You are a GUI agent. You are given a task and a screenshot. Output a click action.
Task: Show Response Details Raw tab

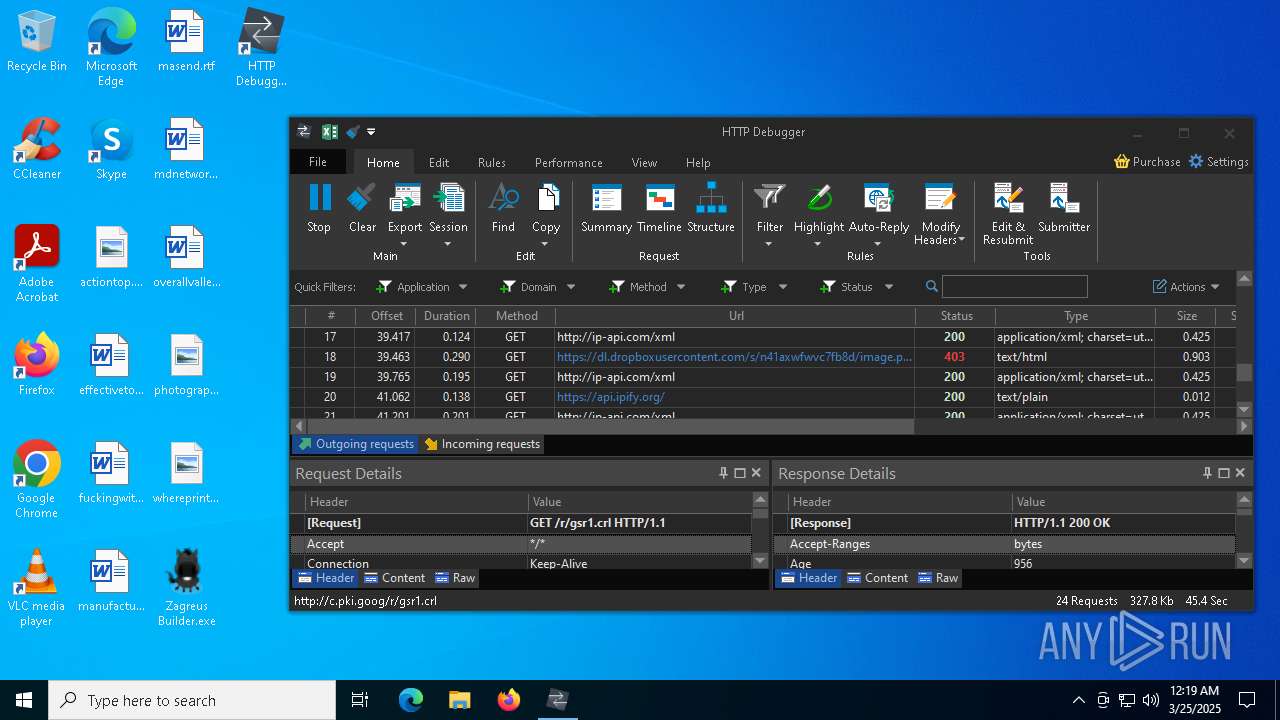938,578
